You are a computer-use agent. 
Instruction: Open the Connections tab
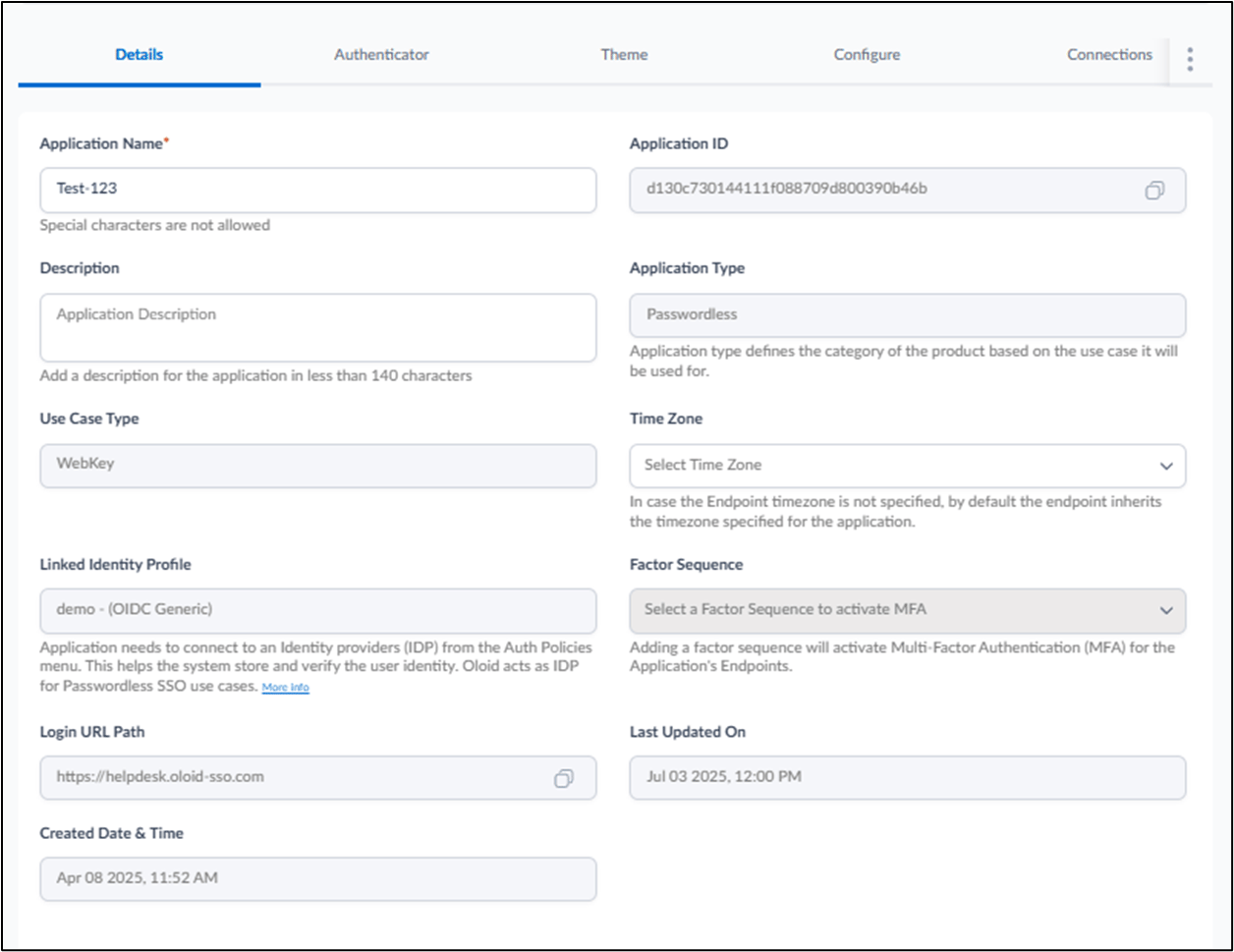tap(1109, 55)
